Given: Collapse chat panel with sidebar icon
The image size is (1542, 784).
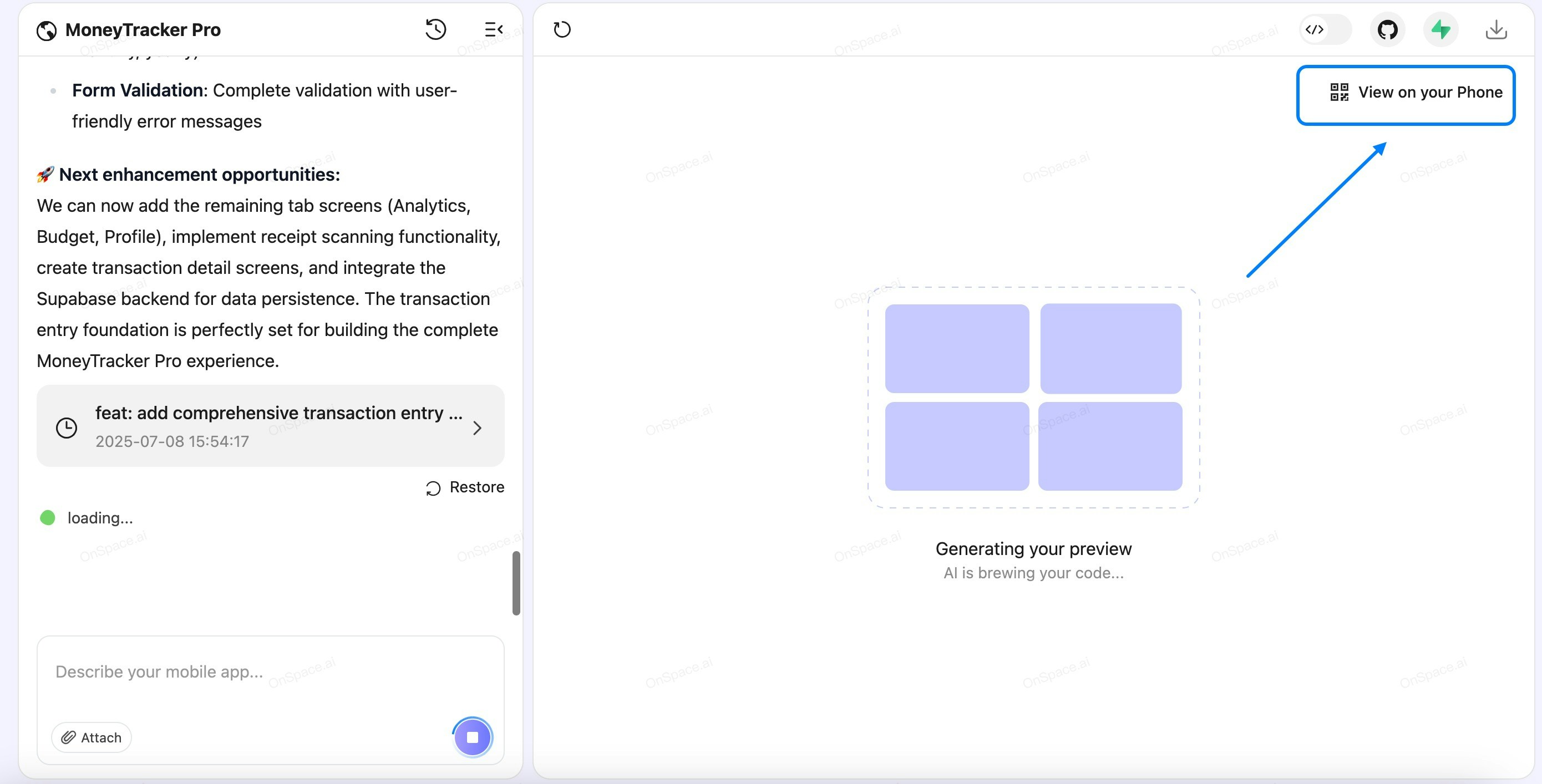Looking at the screenshot, I should pos(493,29).
